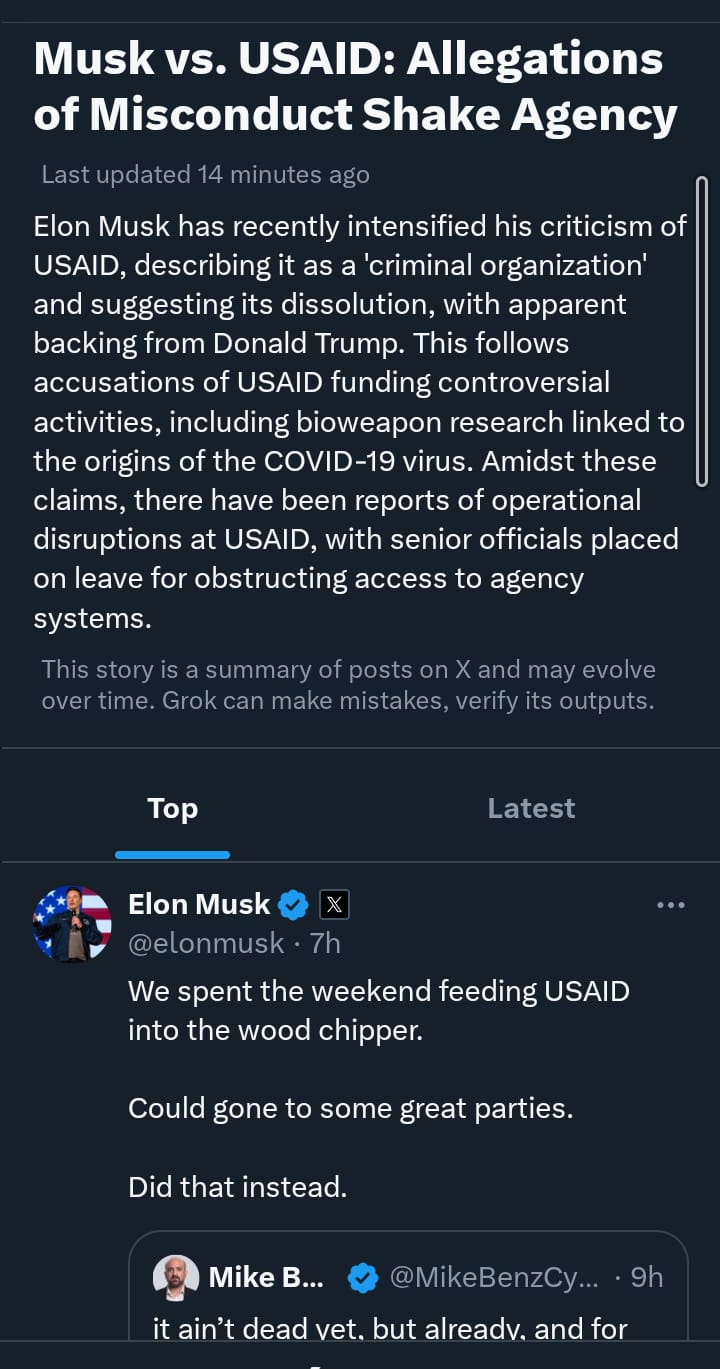
Task: Switch to the Top tab
Action: [x=172, y=808]
